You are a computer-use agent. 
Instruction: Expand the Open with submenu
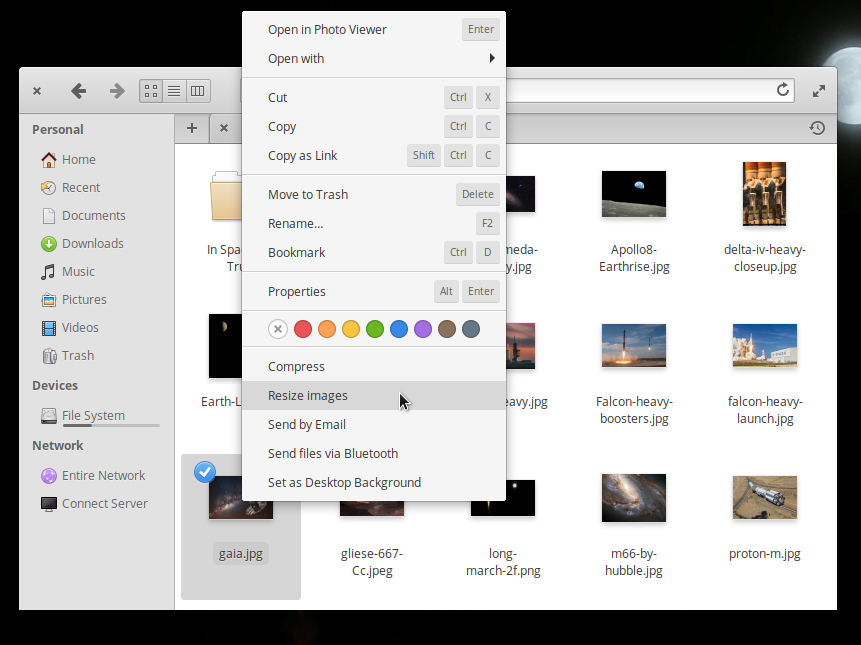(x=373, y=59)
